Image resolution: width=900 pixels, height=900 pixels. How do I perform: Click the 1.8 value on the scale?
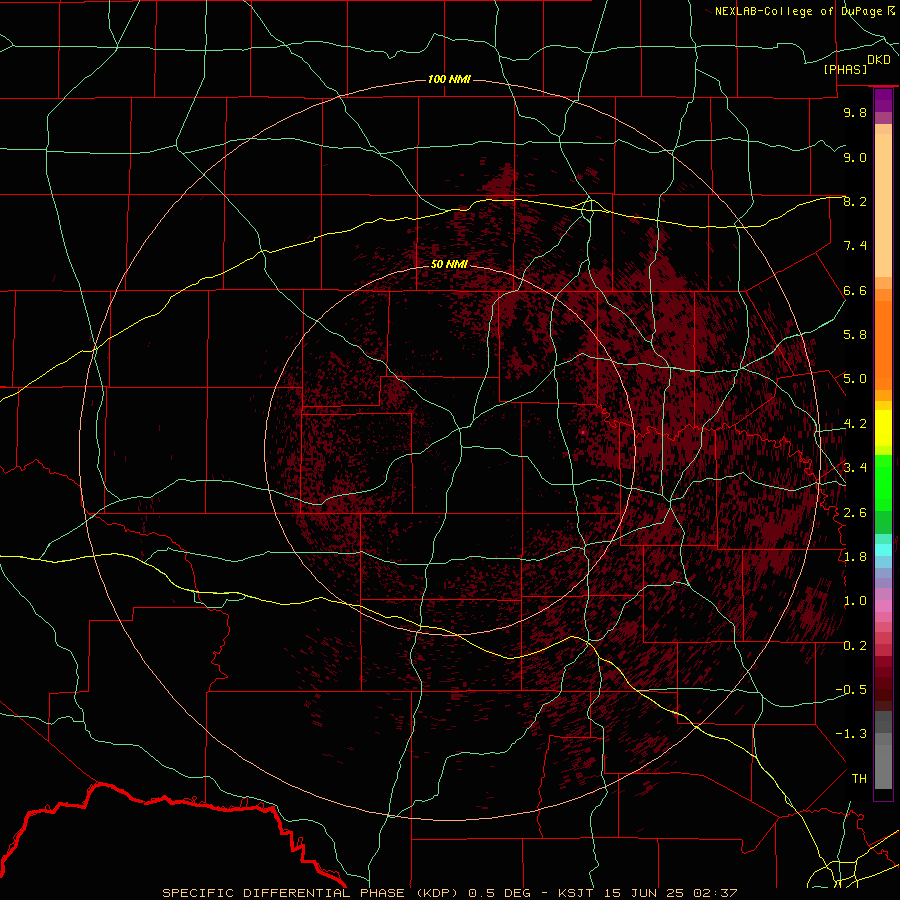click(855, 557)
